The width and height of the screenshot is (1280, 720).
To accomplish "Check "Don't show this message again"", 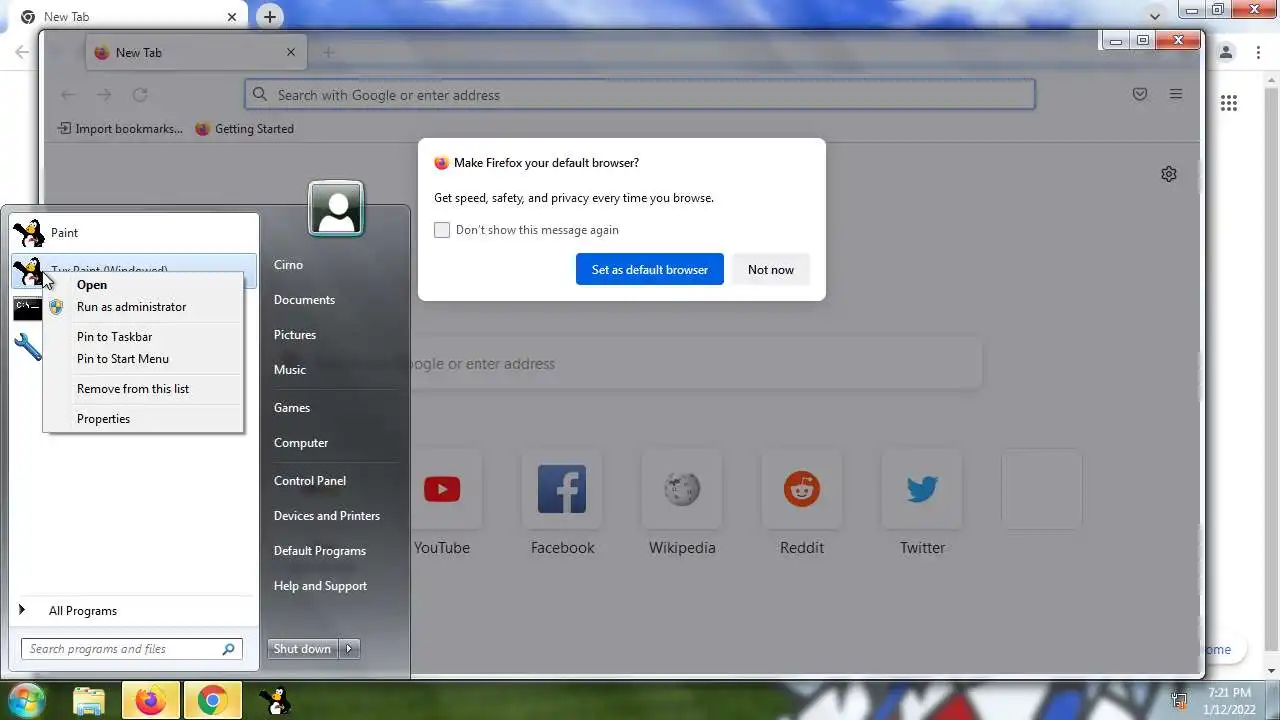I will [442, 230].
